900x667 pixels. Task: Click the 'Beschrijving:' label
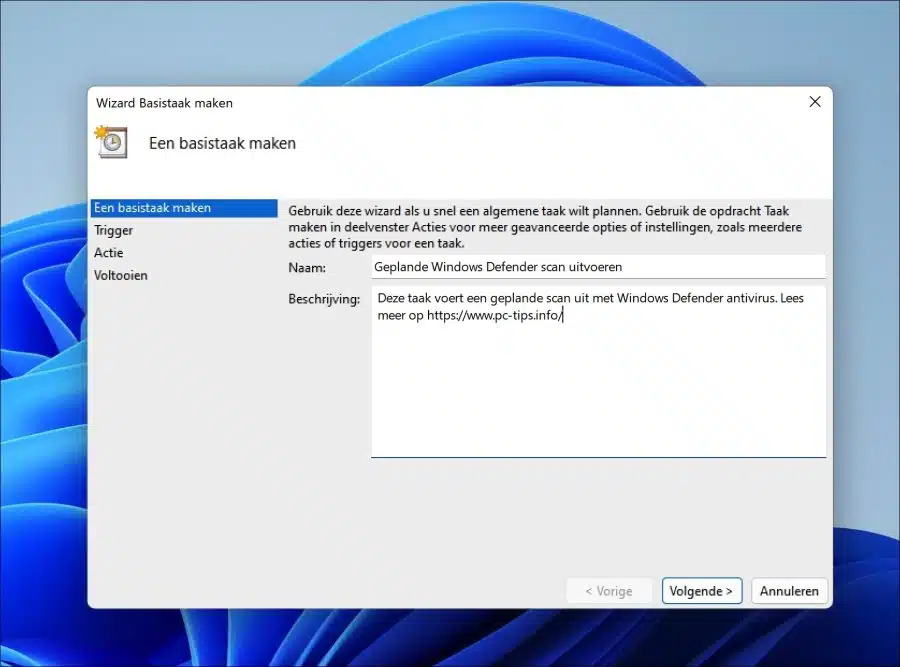click(x=324, y=299)
